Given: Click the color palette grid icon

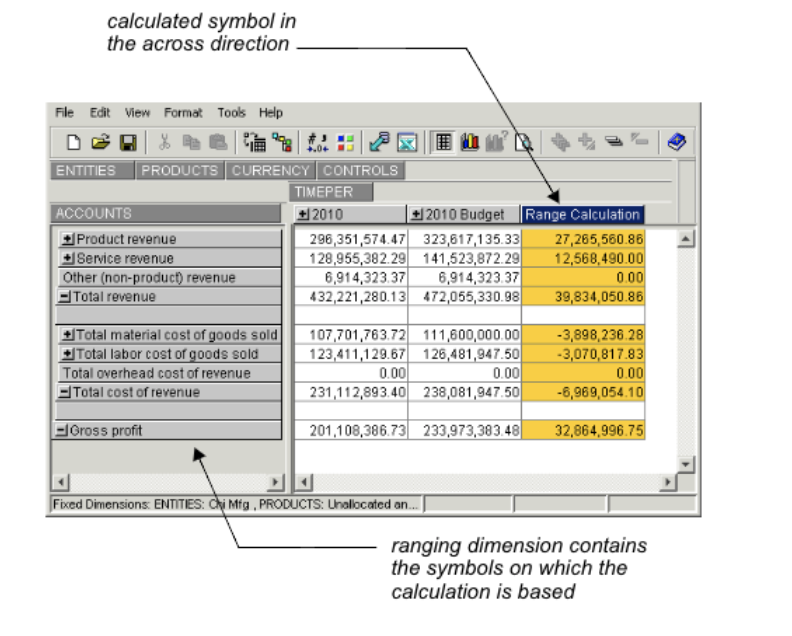Looking at the screenshot, I should (x=343, y=143).
